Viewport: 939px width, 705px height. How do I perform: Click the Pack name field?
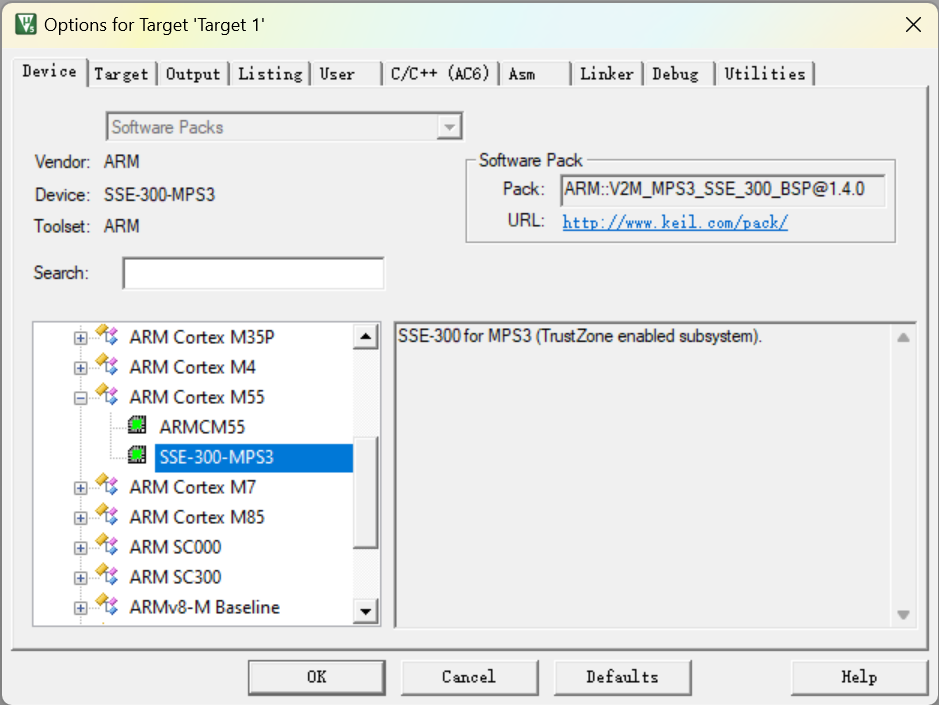(723, 190)
